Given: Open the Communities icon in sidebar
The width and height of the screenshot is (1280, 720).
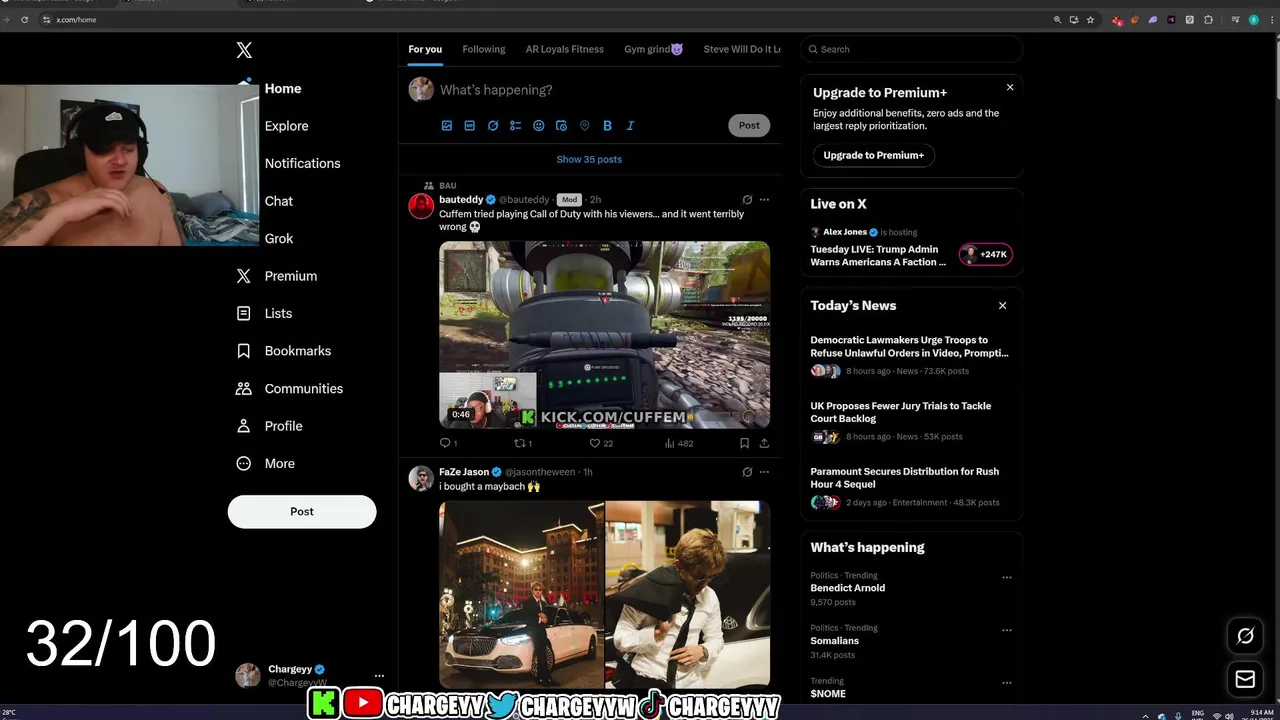Looking at the screenshot, I should [x=243, y=388].
